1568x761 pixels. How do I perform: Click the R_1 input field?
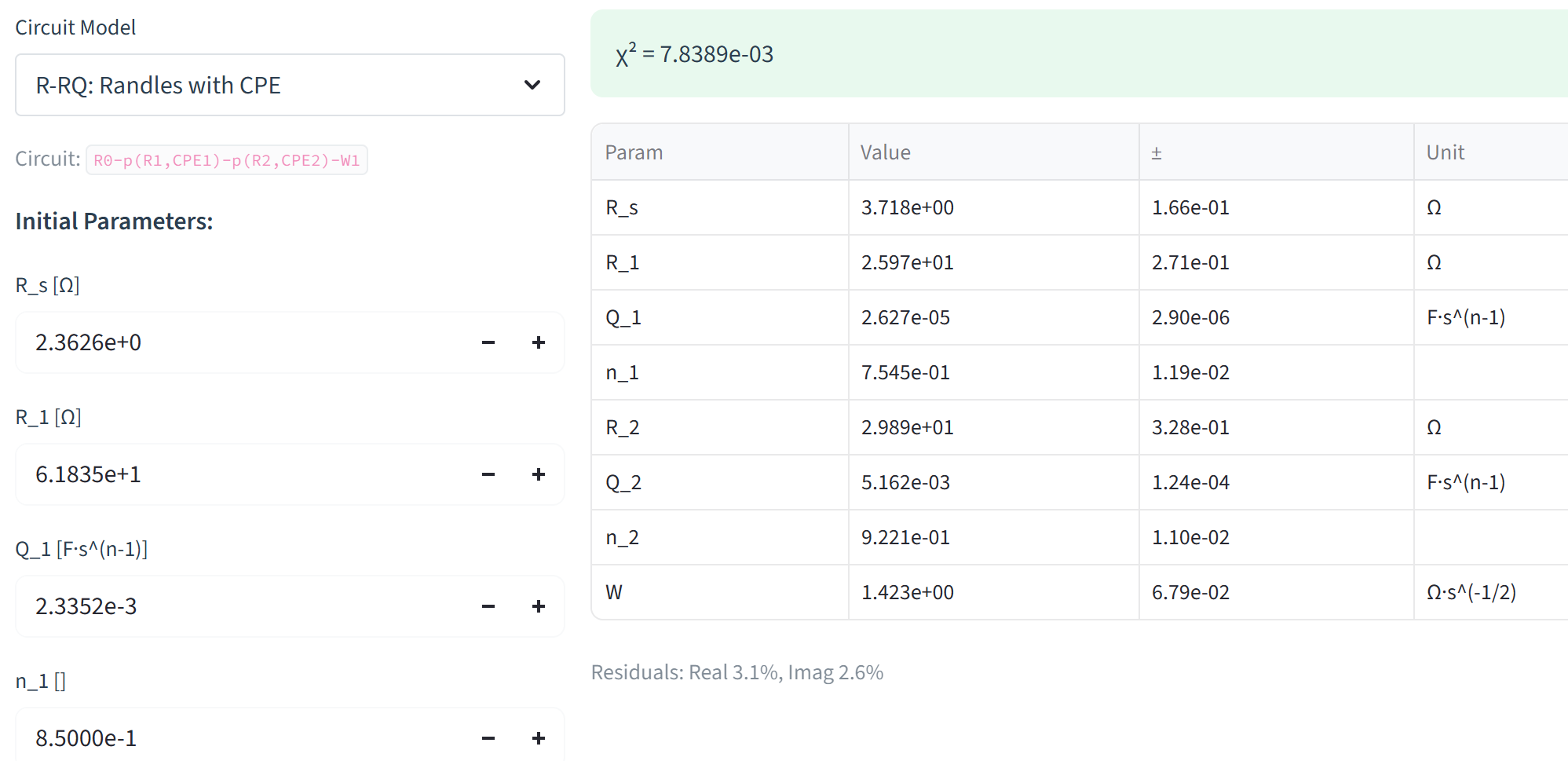pyautogui.click(x=236, y=474)
